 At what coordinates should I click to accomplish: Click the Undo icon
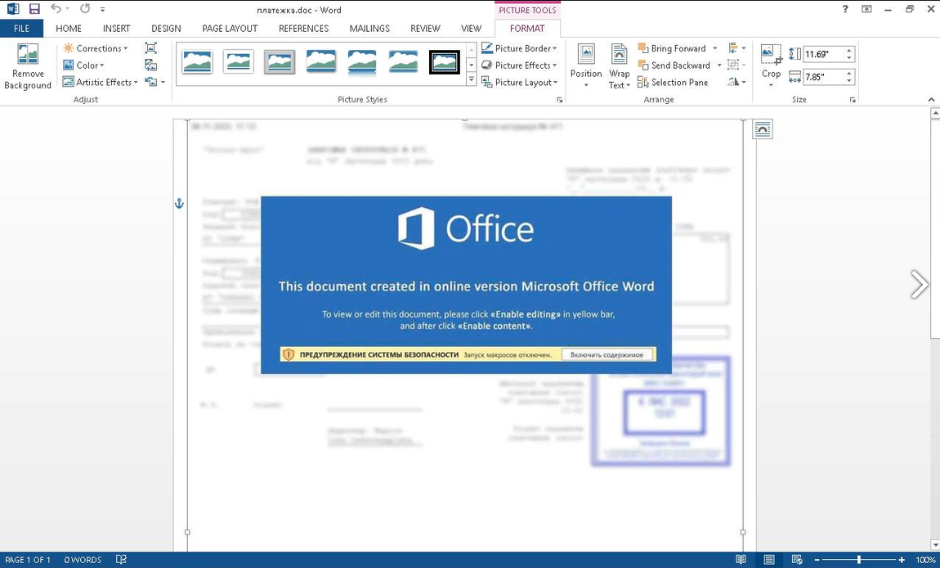pos(56,9)
